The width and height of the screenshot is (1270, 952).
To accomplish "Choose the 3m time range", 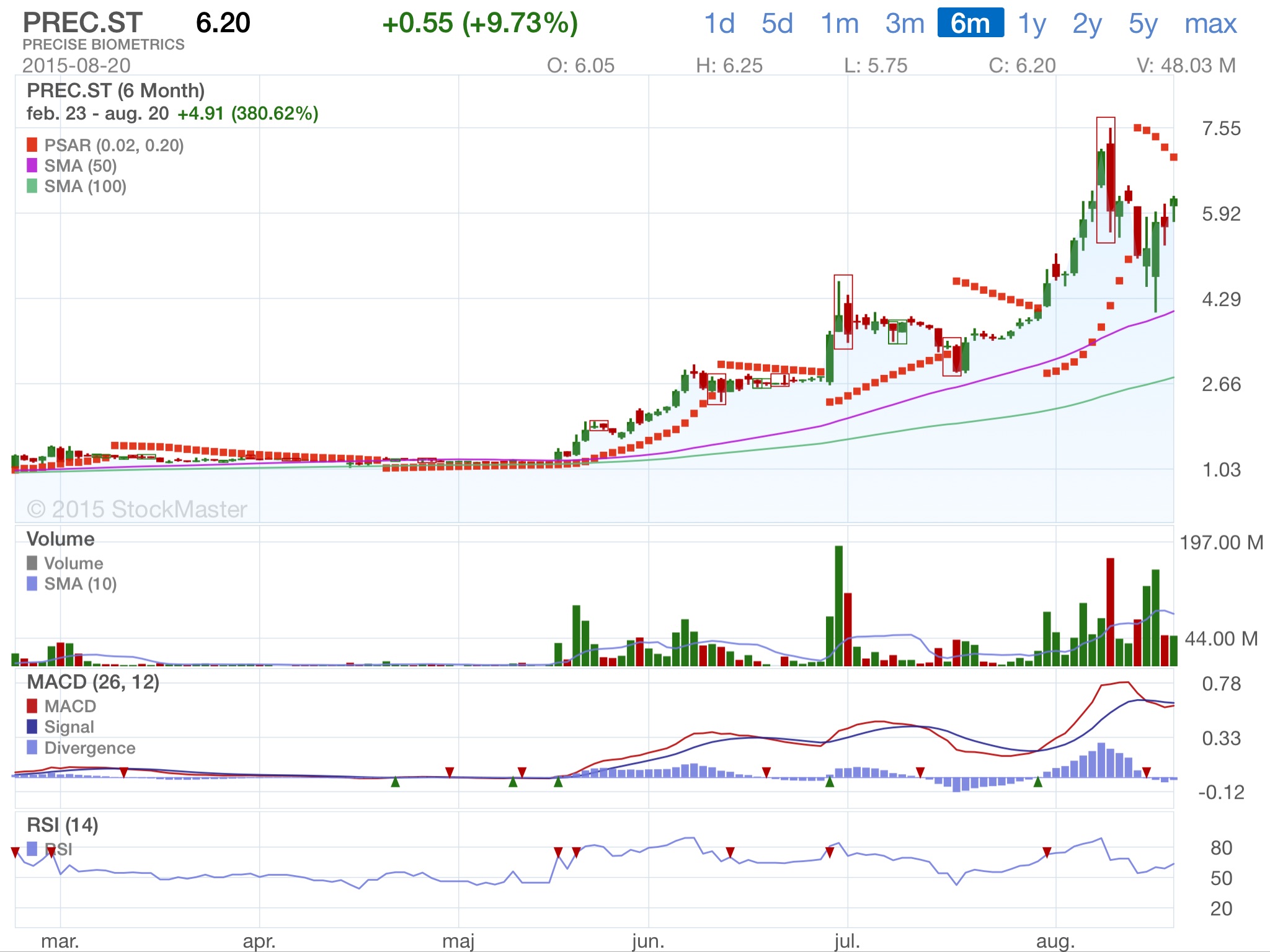I will [905, 24].
